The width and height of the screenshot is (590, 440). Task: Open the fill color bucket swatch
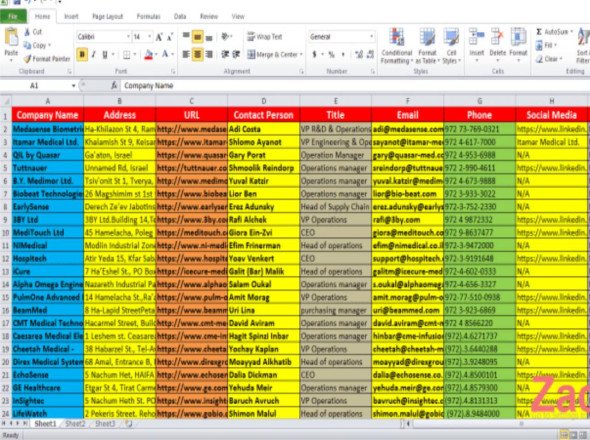tap(149, 55)
